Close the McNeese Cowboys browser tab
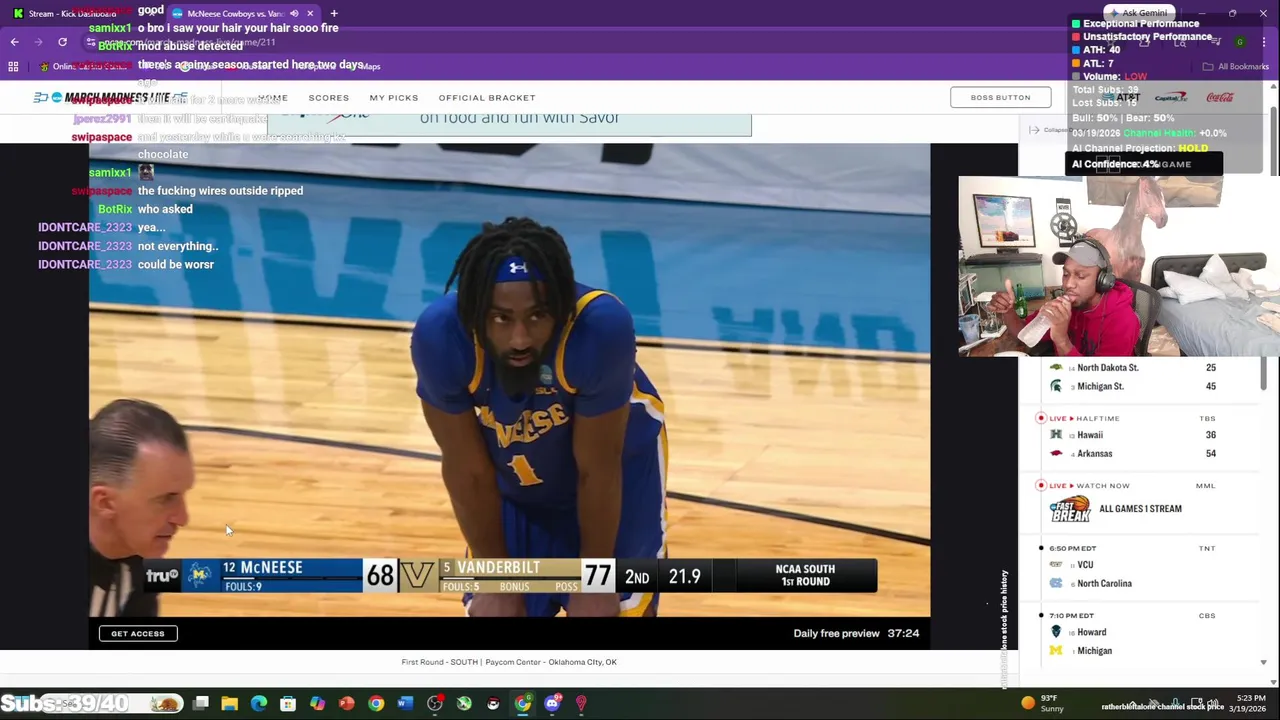The height and width of the screenshot is (720, 1280). point(310,13)
